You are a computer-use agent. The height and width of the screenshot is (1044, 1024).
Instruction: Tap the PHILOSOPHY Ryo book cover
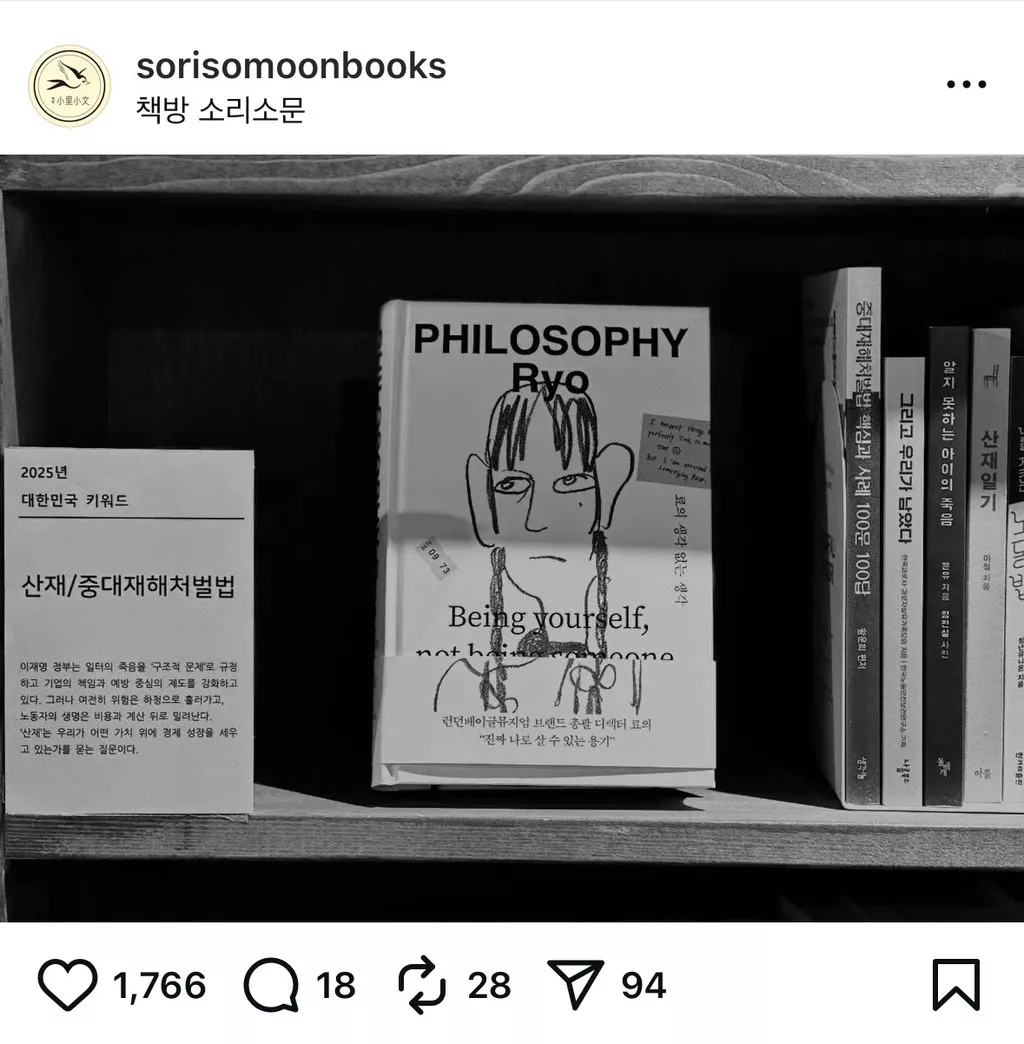546,543
